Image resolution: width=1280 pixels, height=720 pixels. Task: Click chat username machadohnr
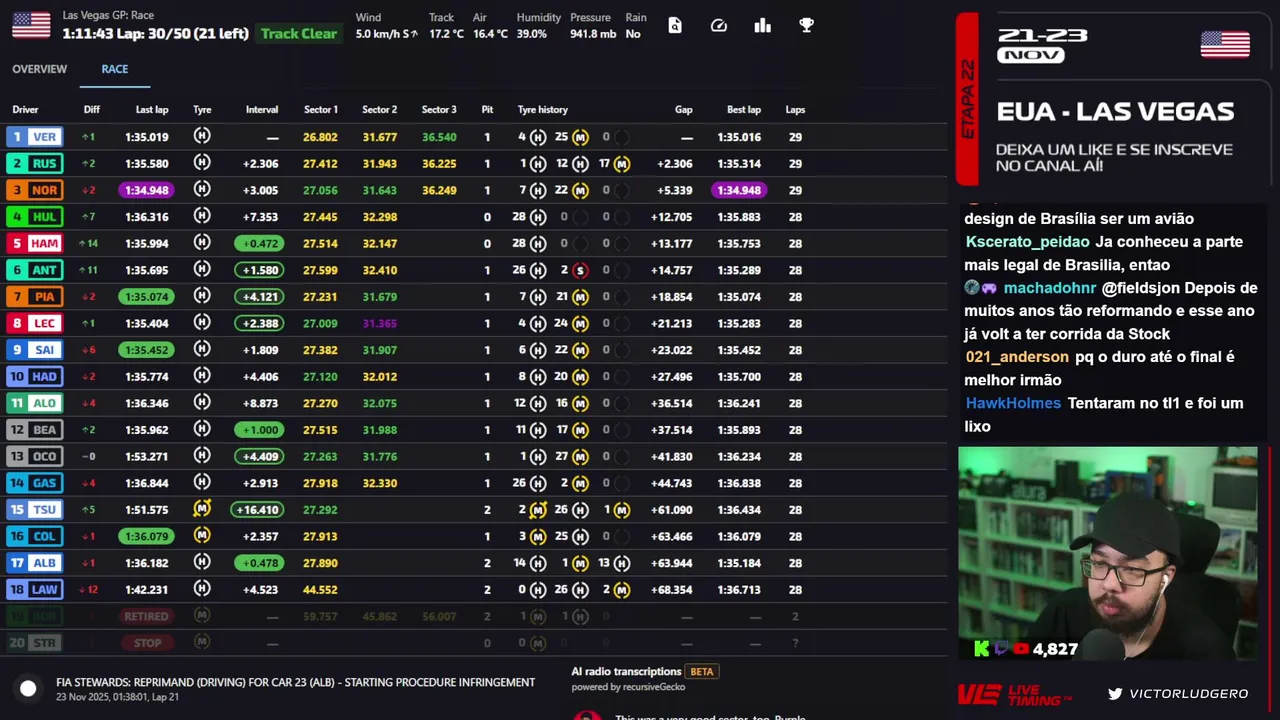1050,288
